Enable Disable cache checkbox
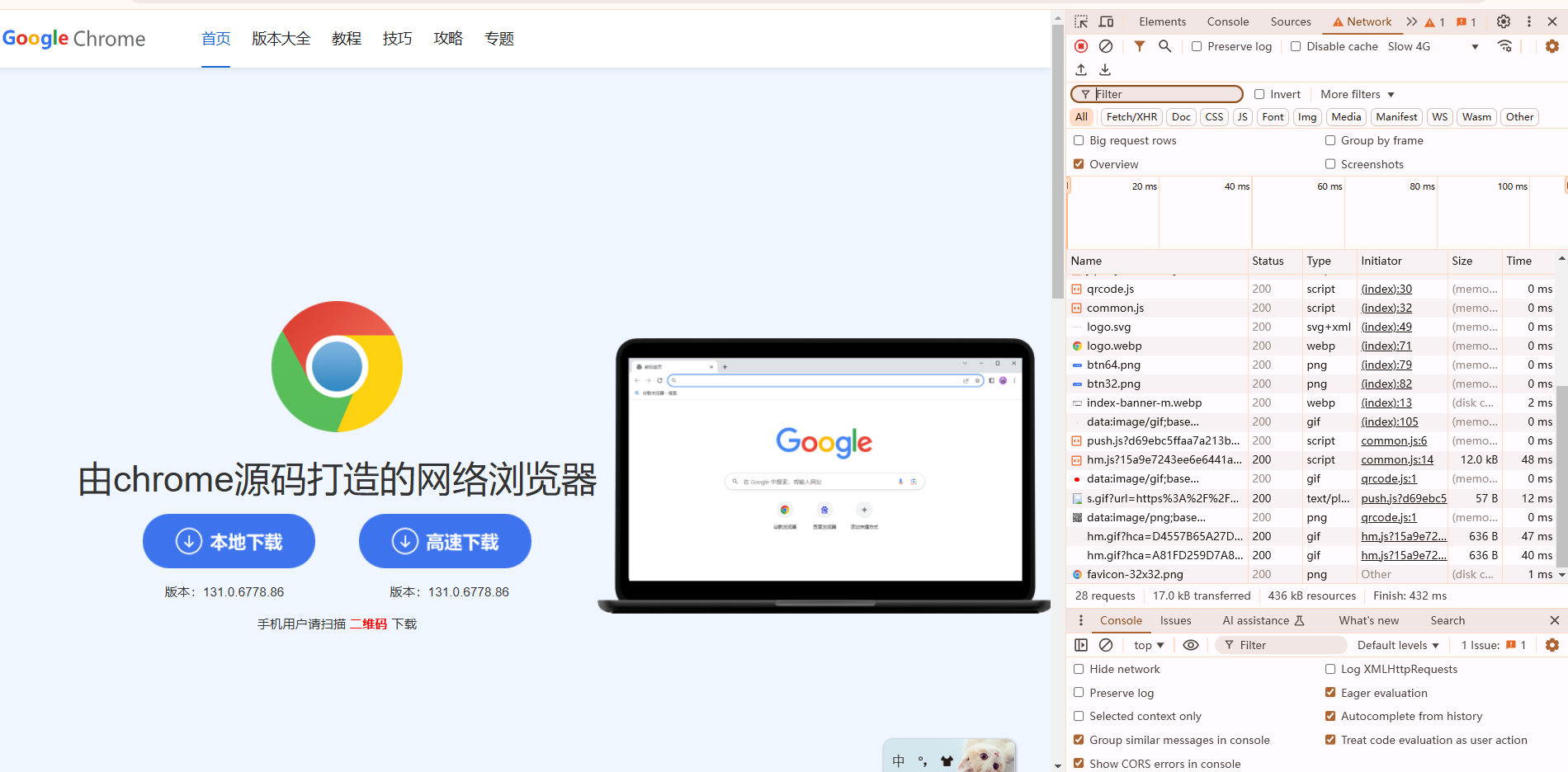The height and width of the screenshot is (772, 1568). click(x=1296, y=46)
